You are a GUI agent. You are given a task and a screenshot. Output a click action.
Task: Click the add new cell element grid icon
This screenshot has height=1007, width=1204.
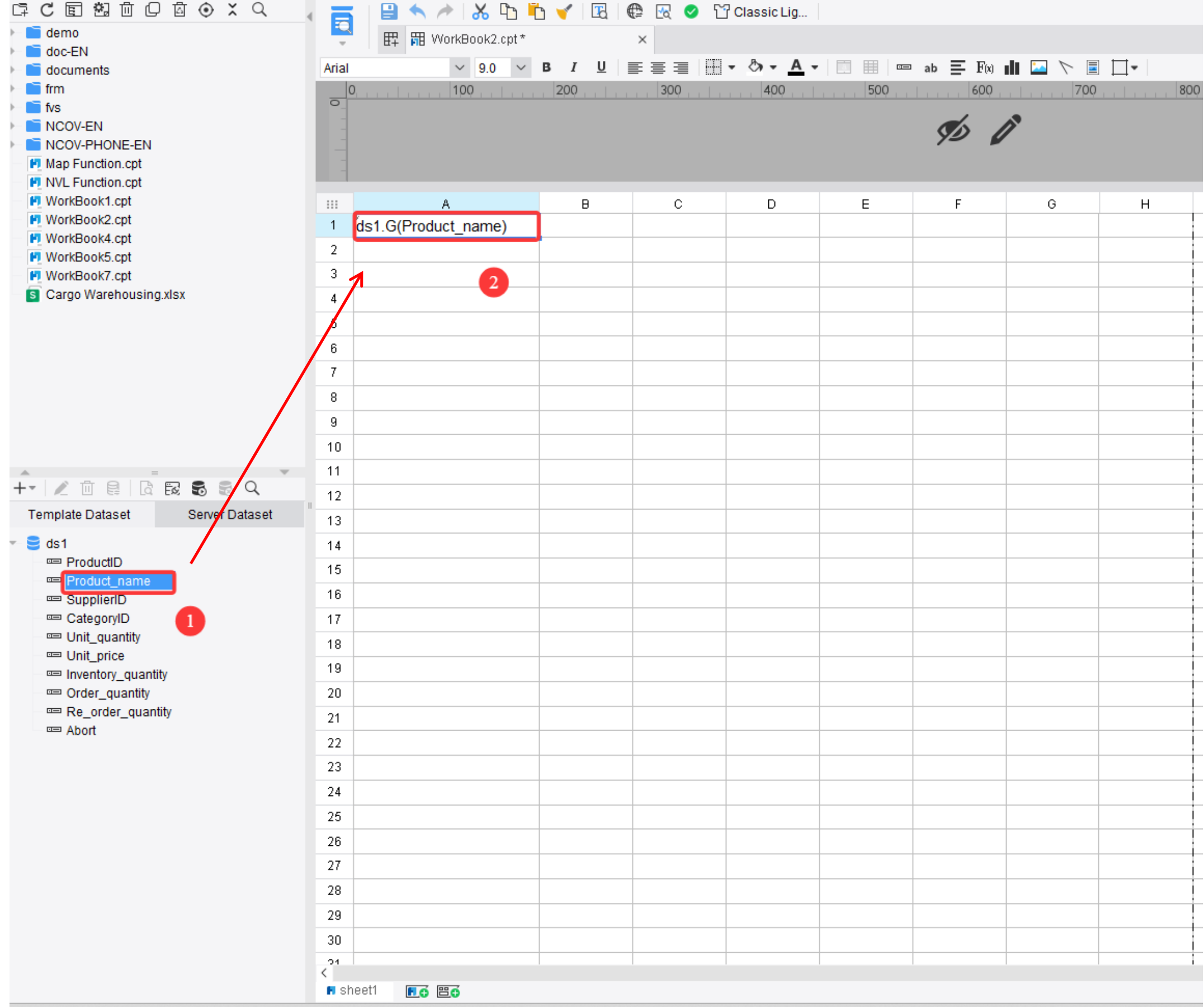pos(390,39)
